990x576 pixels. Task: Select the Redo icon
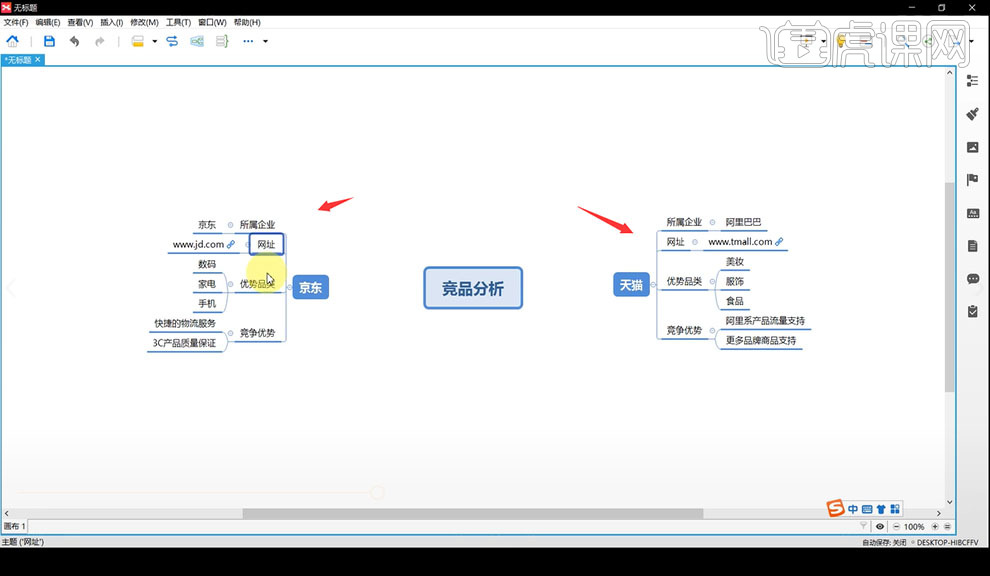(x=99, y=41)
